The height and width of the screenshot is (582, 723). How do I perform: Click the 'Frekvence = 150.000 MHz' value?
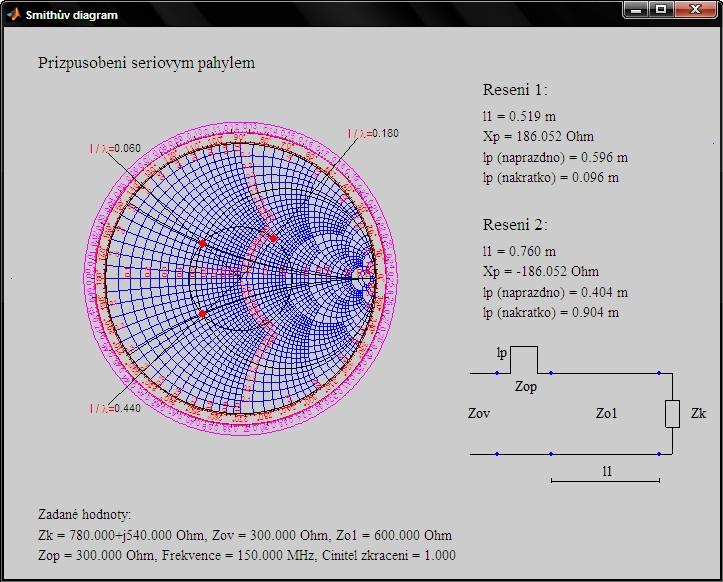pyautogui.click(x=238, y=555)
